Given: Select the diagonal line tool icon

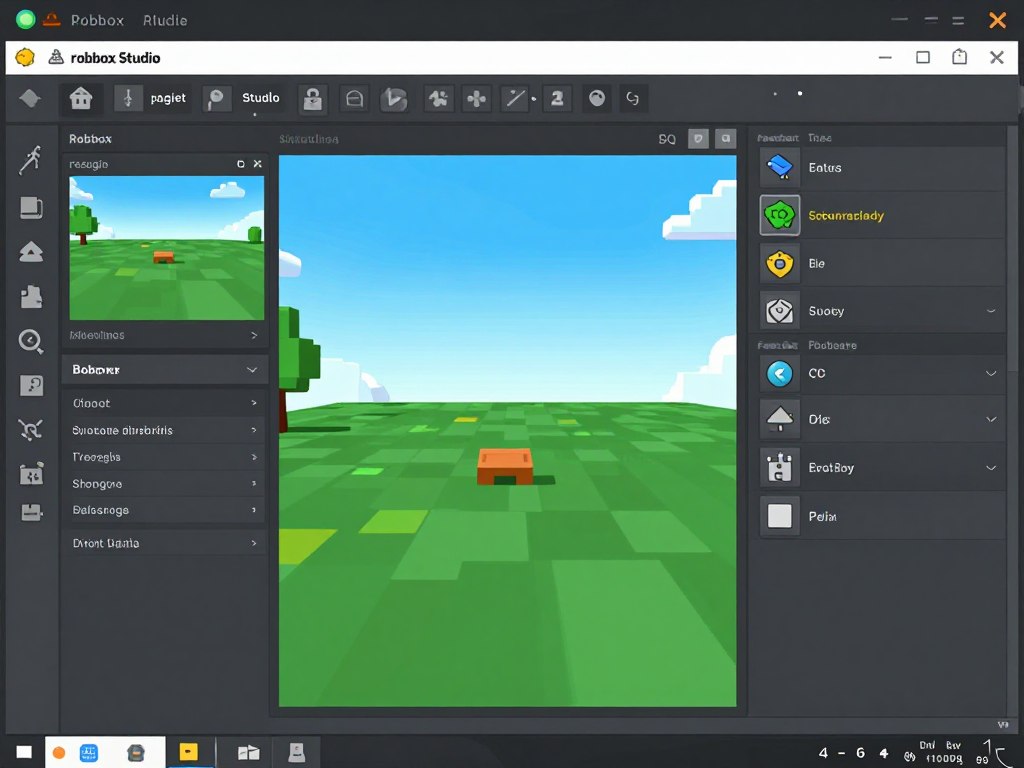Looking at the screenshot, I should pyautogui.click(x=515, y=99).
